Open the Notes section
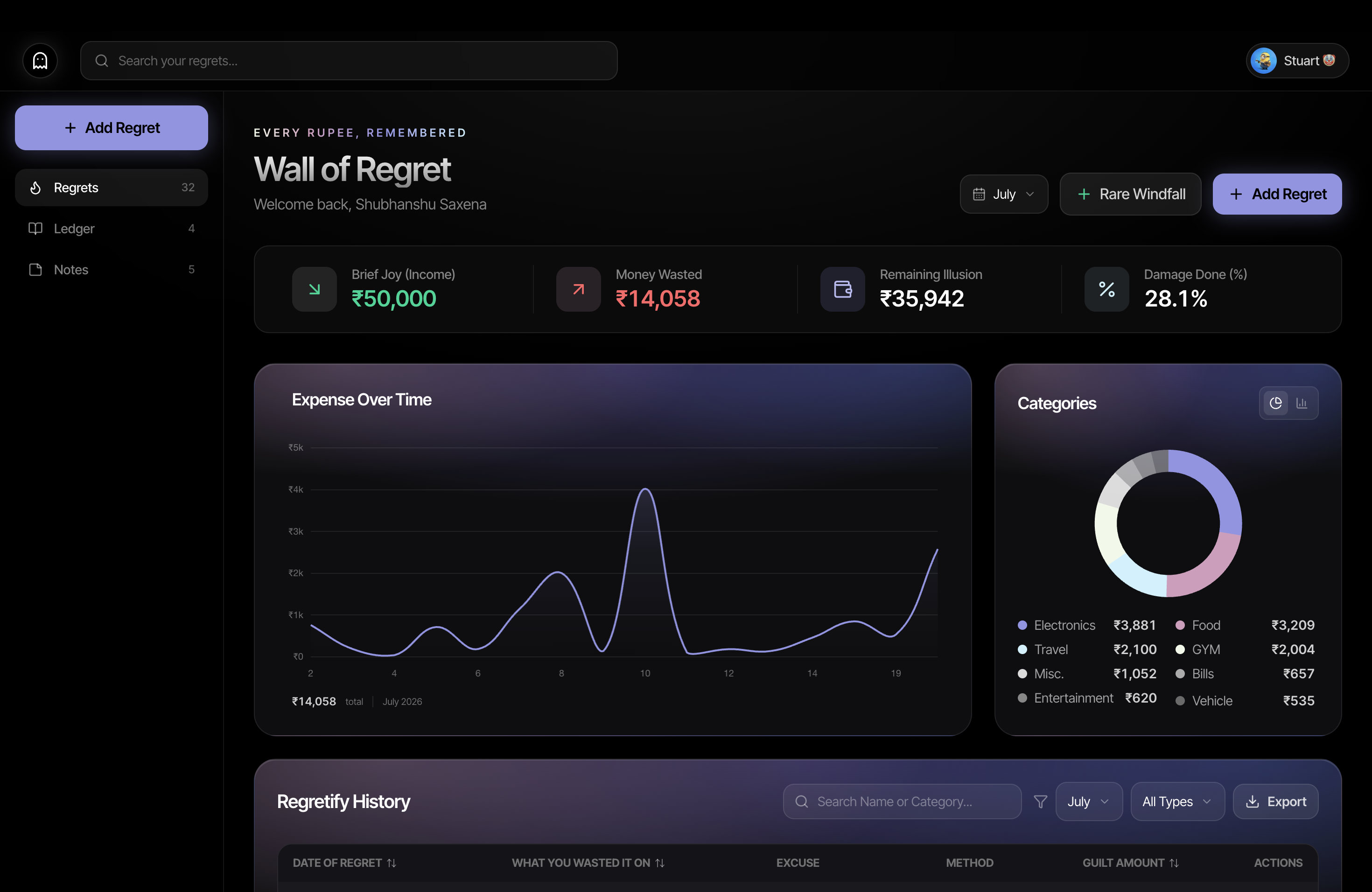The width and height of the screenshot is (1372, 892). [x=111, y=270]
